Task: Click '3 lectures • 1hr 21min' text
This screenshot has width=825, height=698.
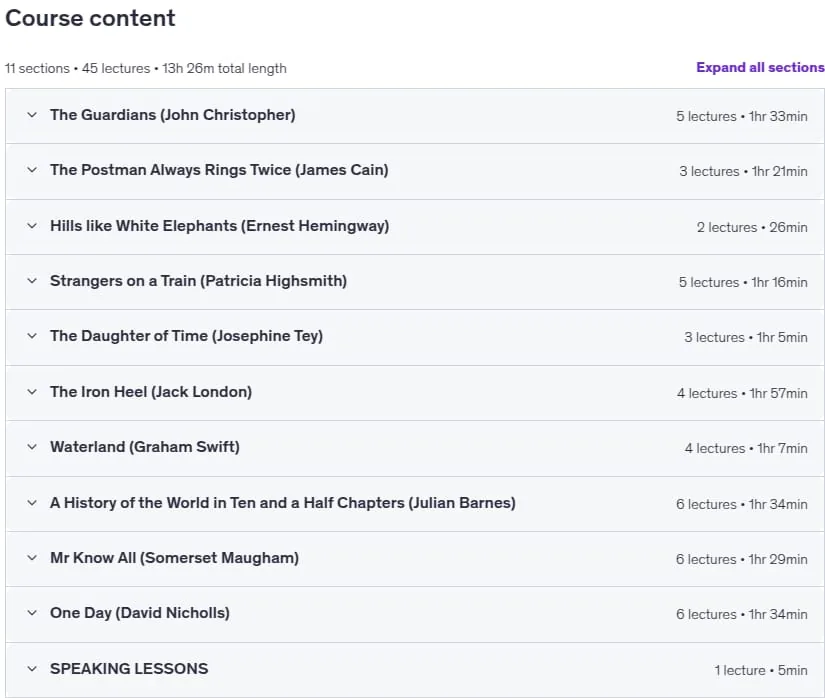Action: coord(743,171)
